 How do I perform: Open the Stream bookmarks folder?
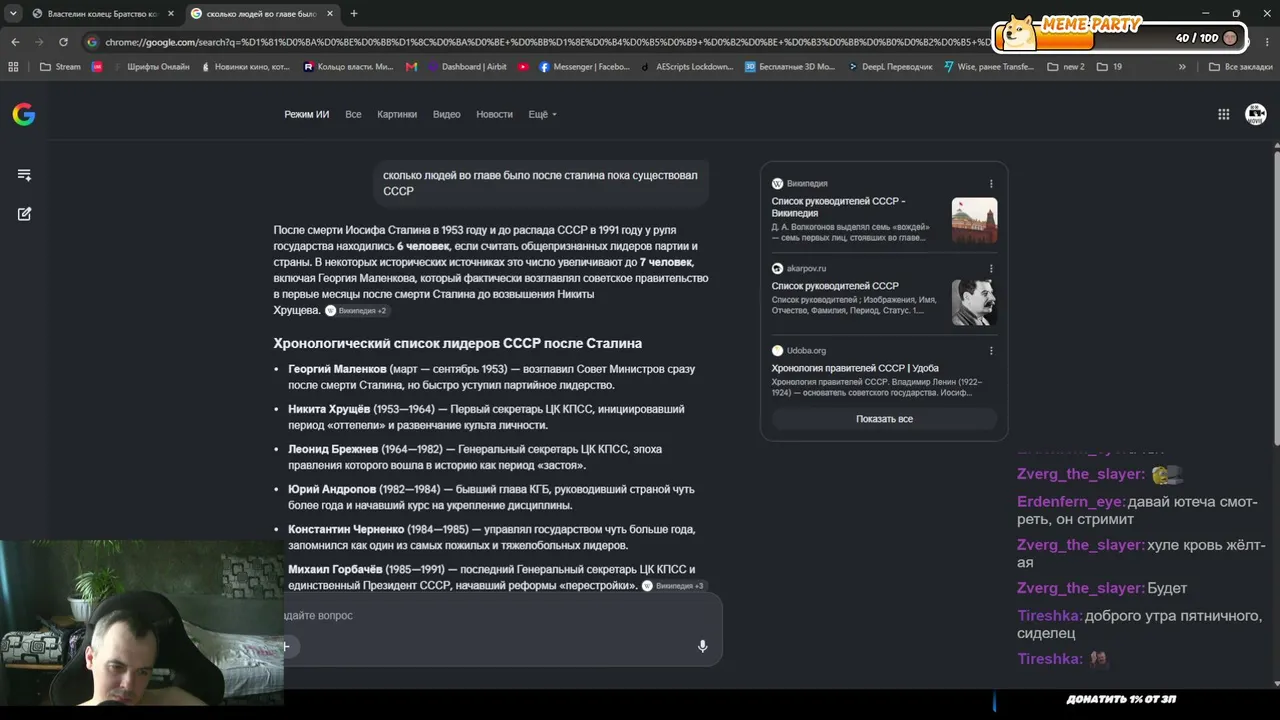(x=60, y=67)
